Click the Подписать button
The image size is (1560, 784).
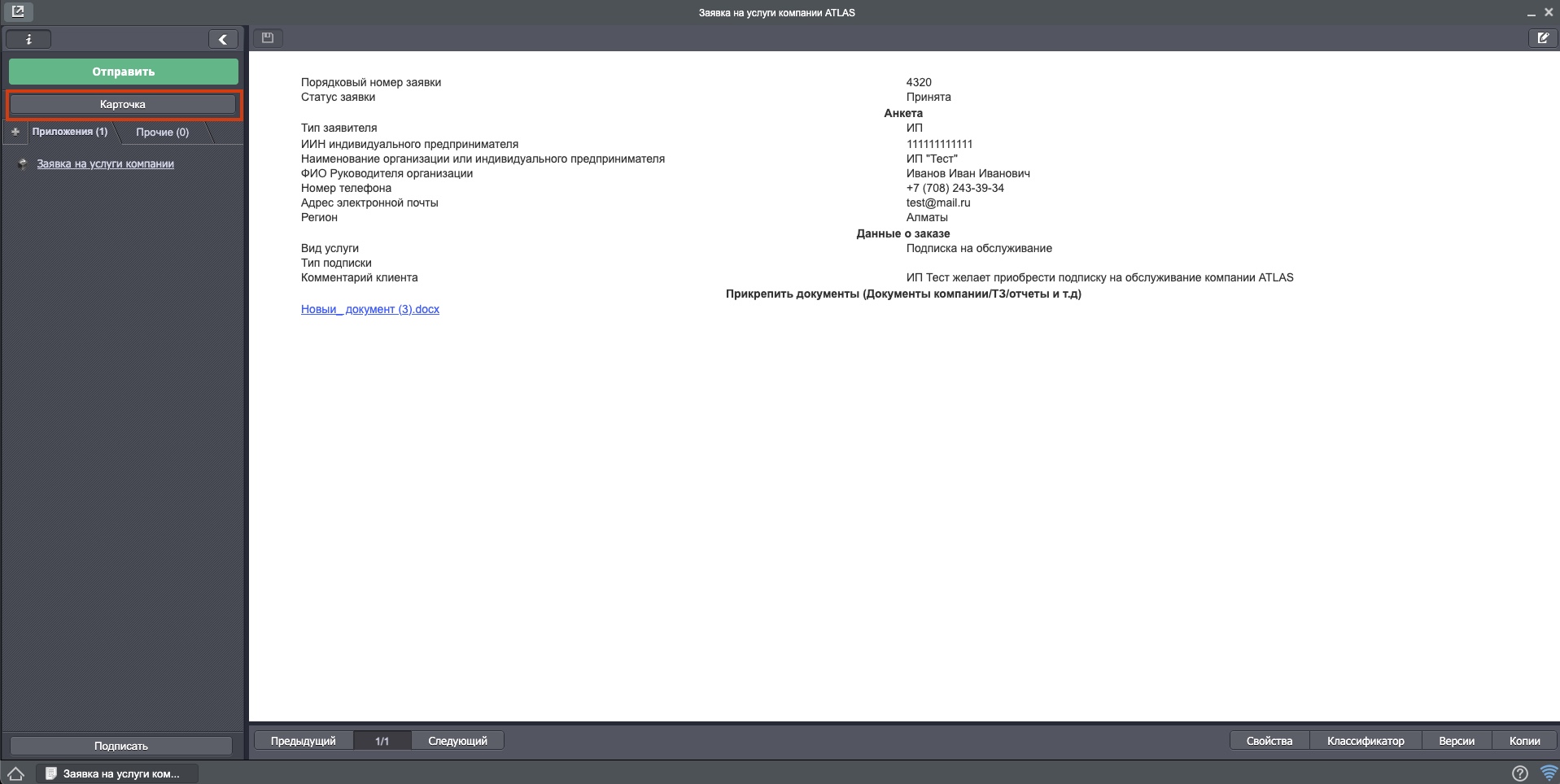tap(121, 746)
